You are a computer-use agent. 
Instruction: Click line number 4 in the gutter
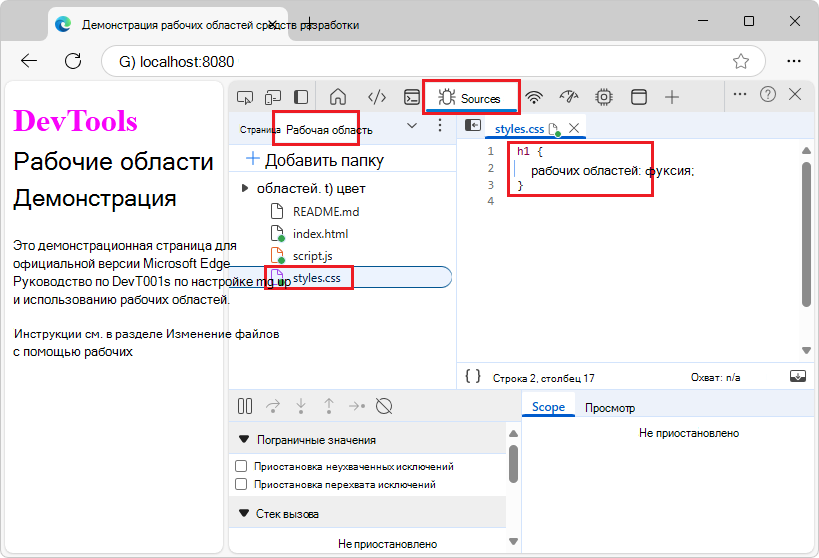click(490, 201)
